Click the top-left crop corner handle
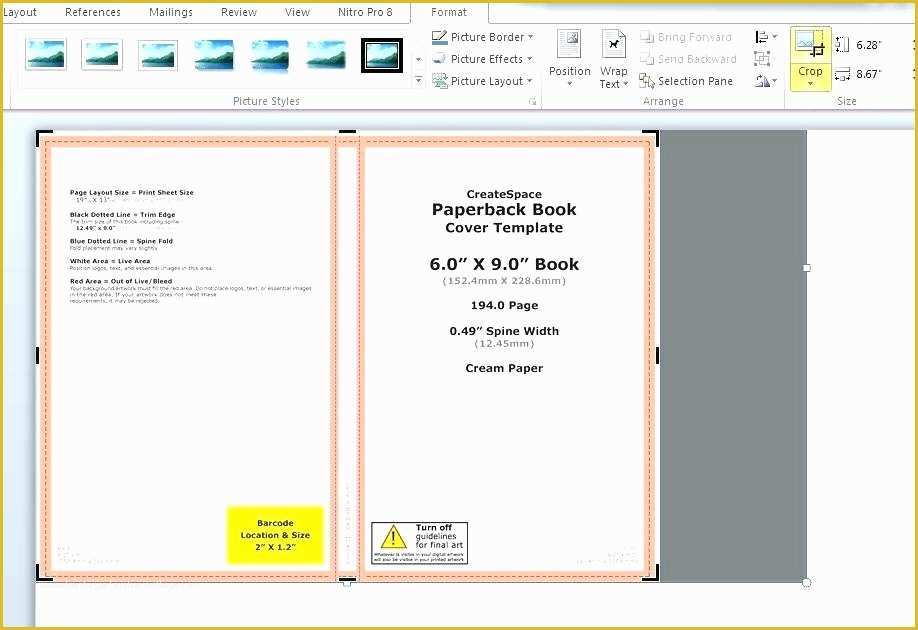918x630 pixels. click(42, 136)
